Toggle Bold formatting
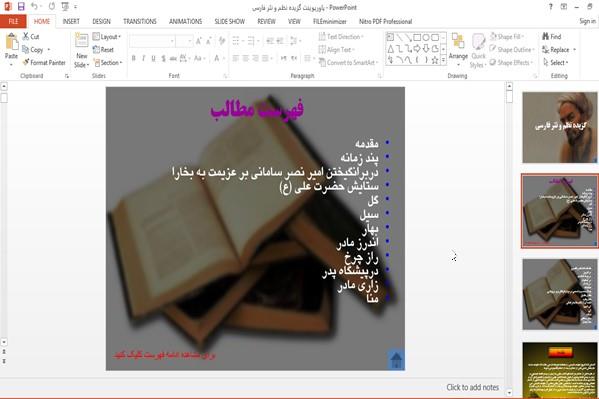 pyautogui.click(x=133, y=58)
